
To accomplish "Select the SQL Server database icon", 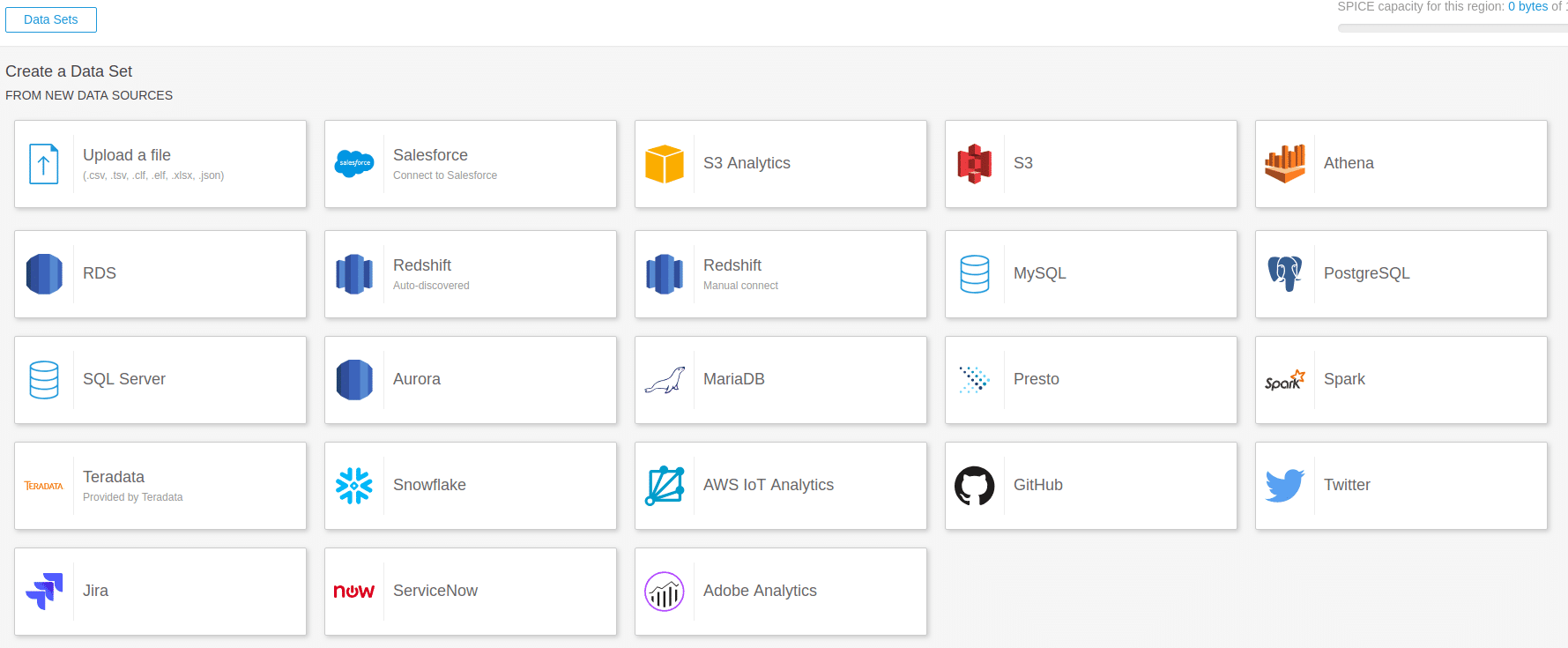I will pos(44,380).
